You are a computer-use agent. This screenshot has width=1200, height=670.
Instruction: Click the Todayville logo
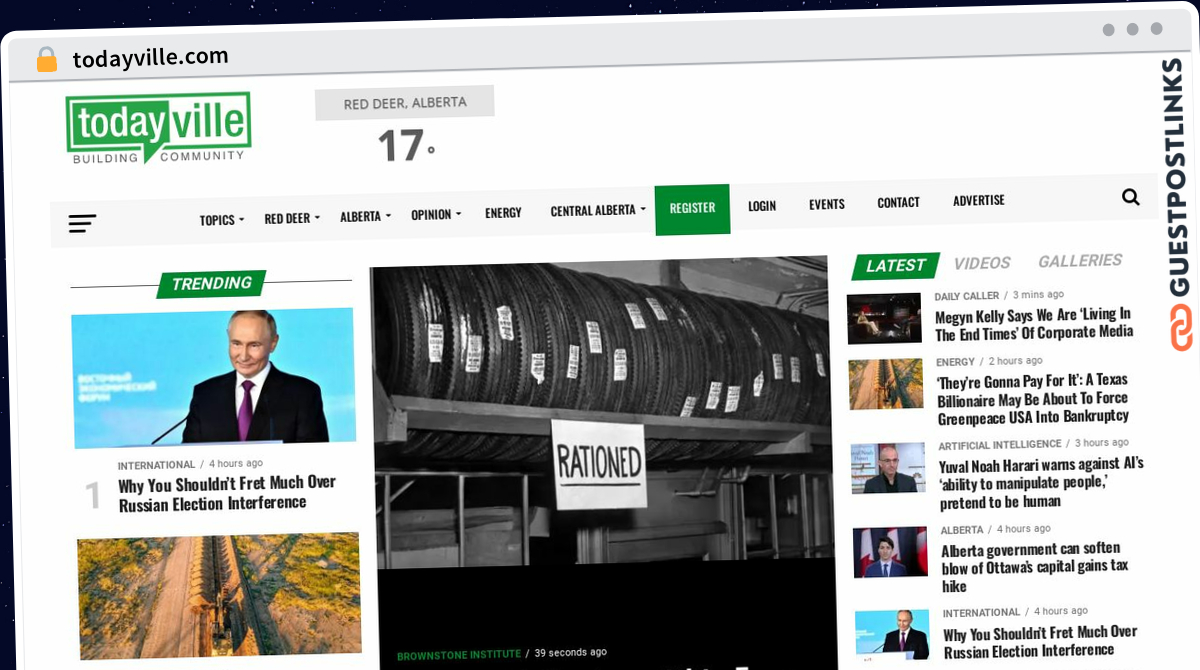[158, 128]
